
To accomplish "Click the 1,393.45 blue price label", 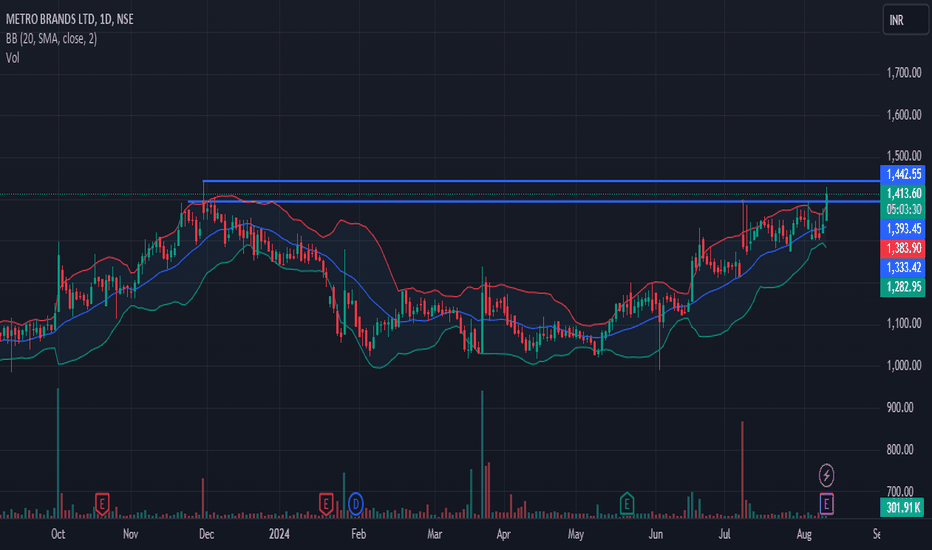I will (903, 229).
